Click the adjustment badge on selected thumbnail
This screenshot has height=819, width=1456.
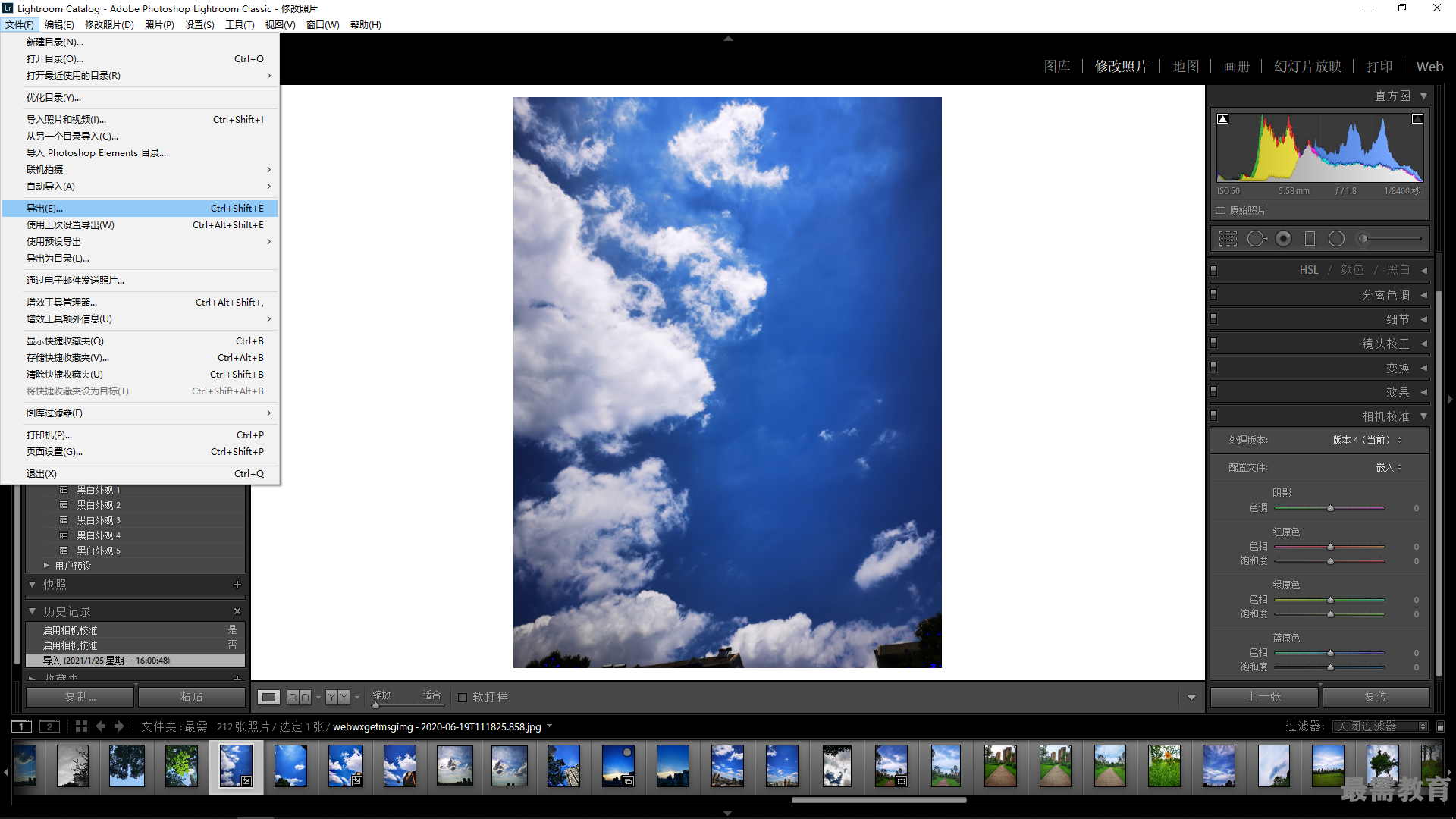(246, 781)
